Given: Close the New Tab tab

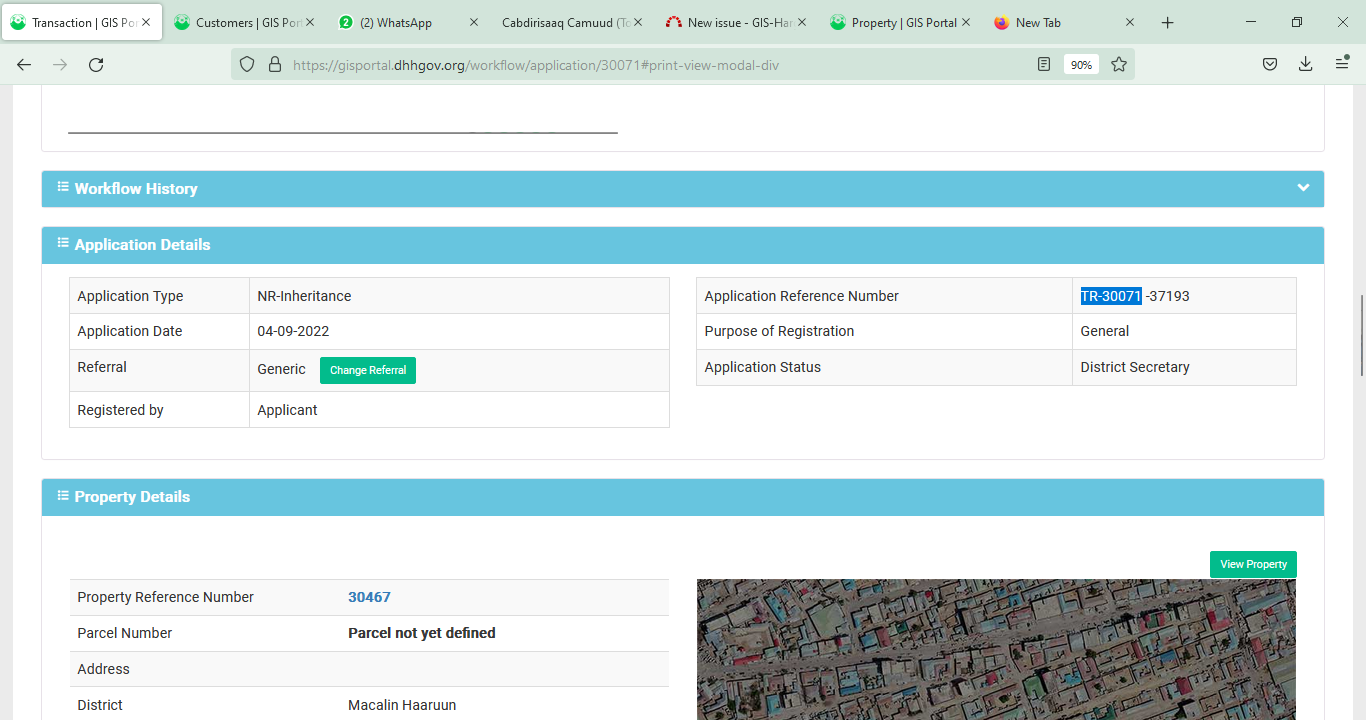Looking at the screenshot, I should [1130, 23].
